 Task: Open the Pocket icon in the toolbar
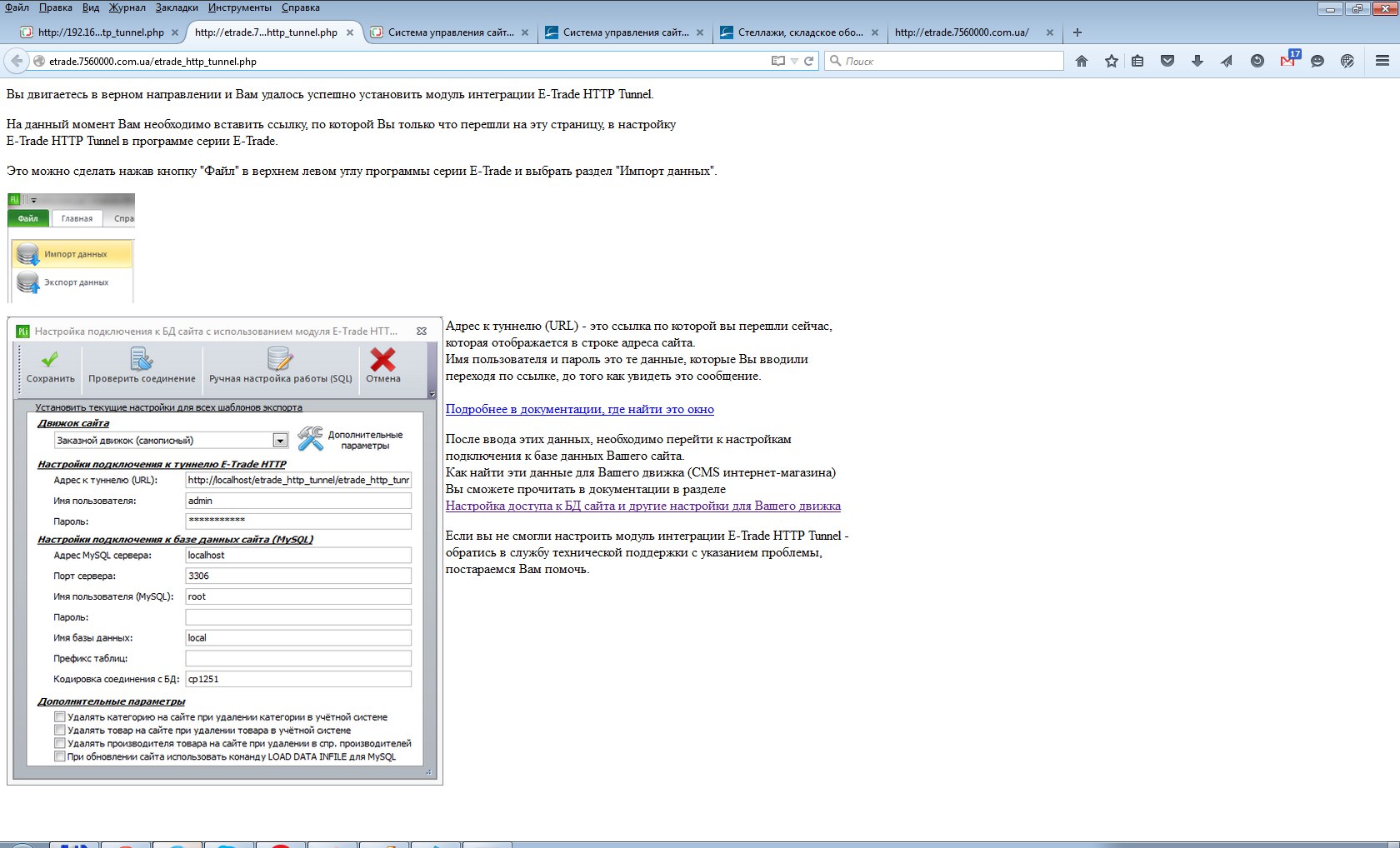coord(1167,61)
